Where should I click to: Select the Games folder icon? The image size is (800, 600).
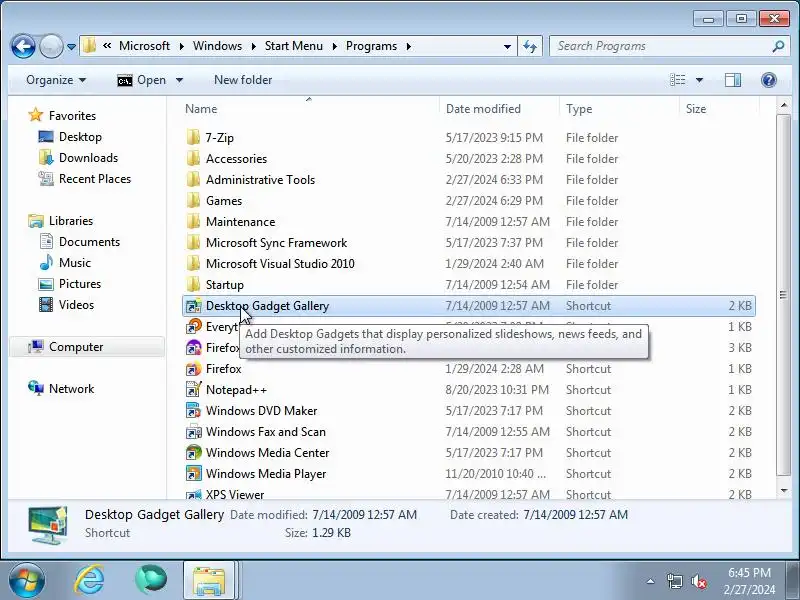[193, 201]
